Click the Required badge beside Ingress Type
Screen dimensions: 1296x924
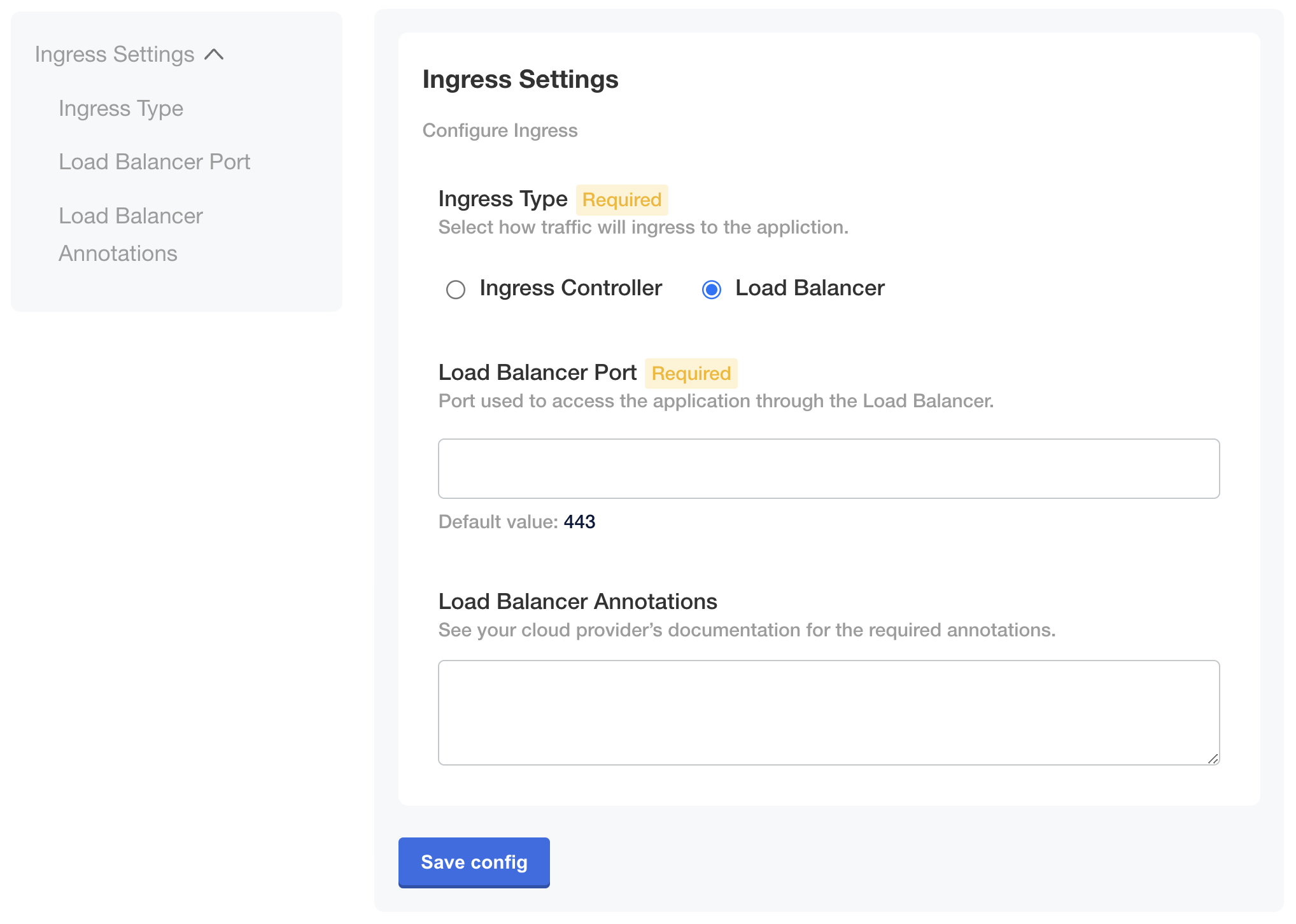pyautogui.click(x=622, y=200)
